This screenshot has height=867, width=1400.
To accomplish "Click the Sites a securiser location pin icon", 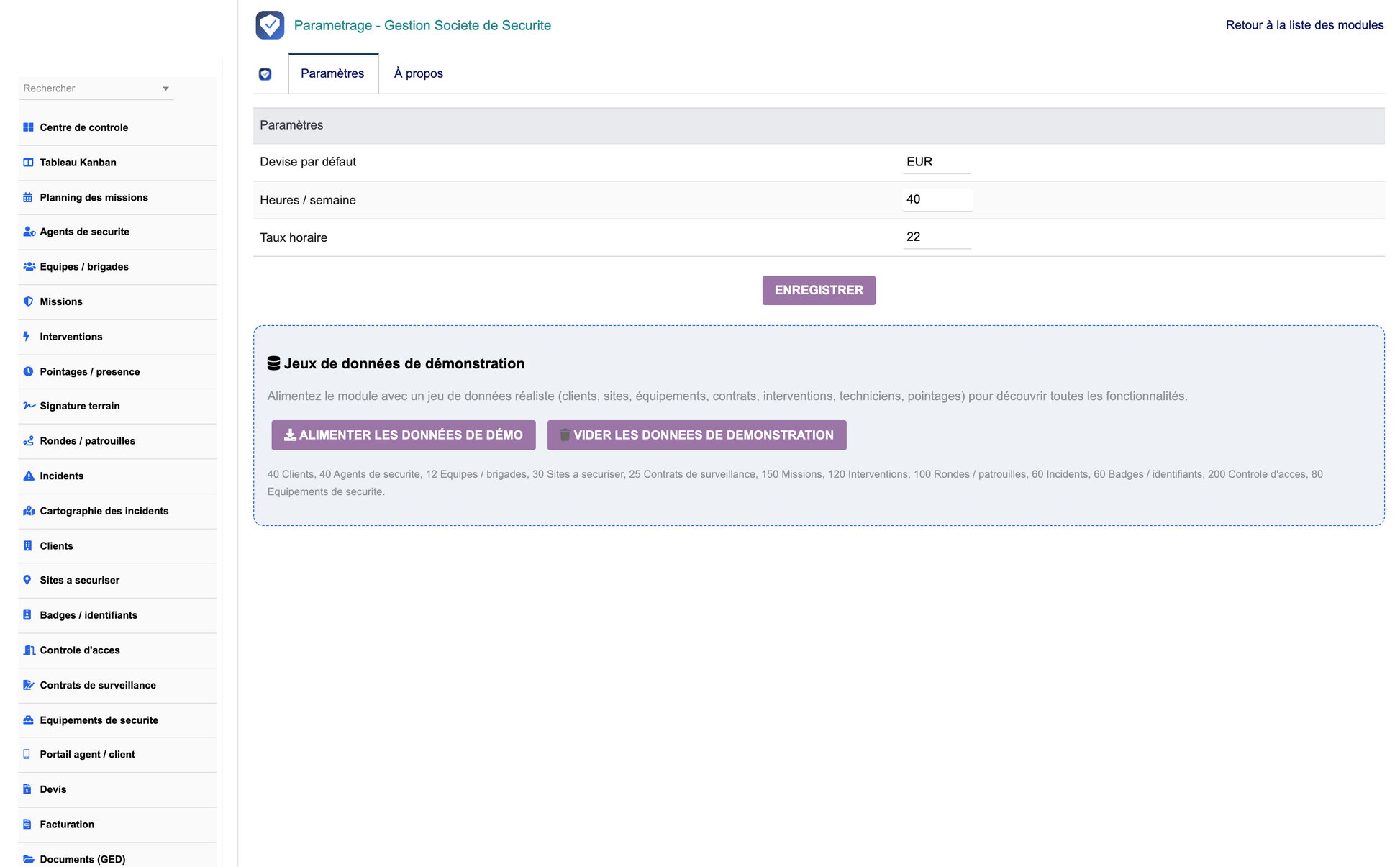I will click(27, 580).
